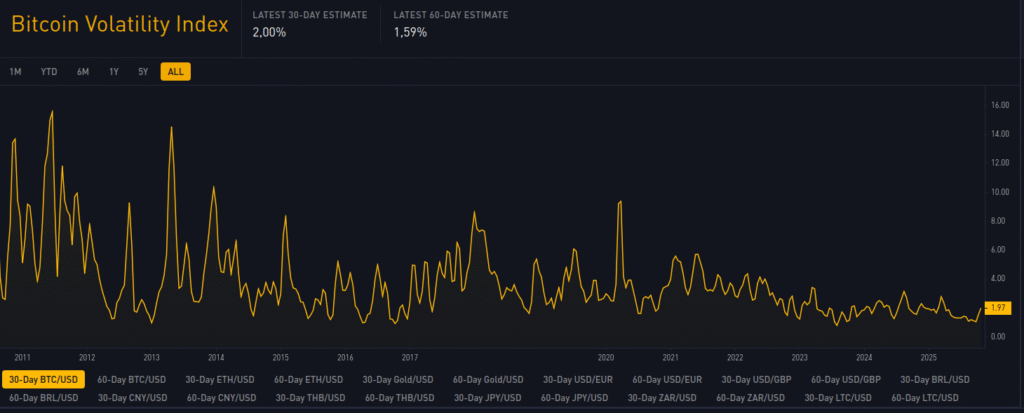
Task: Switch chart to YTD range
Action: (x=48, y=71)
